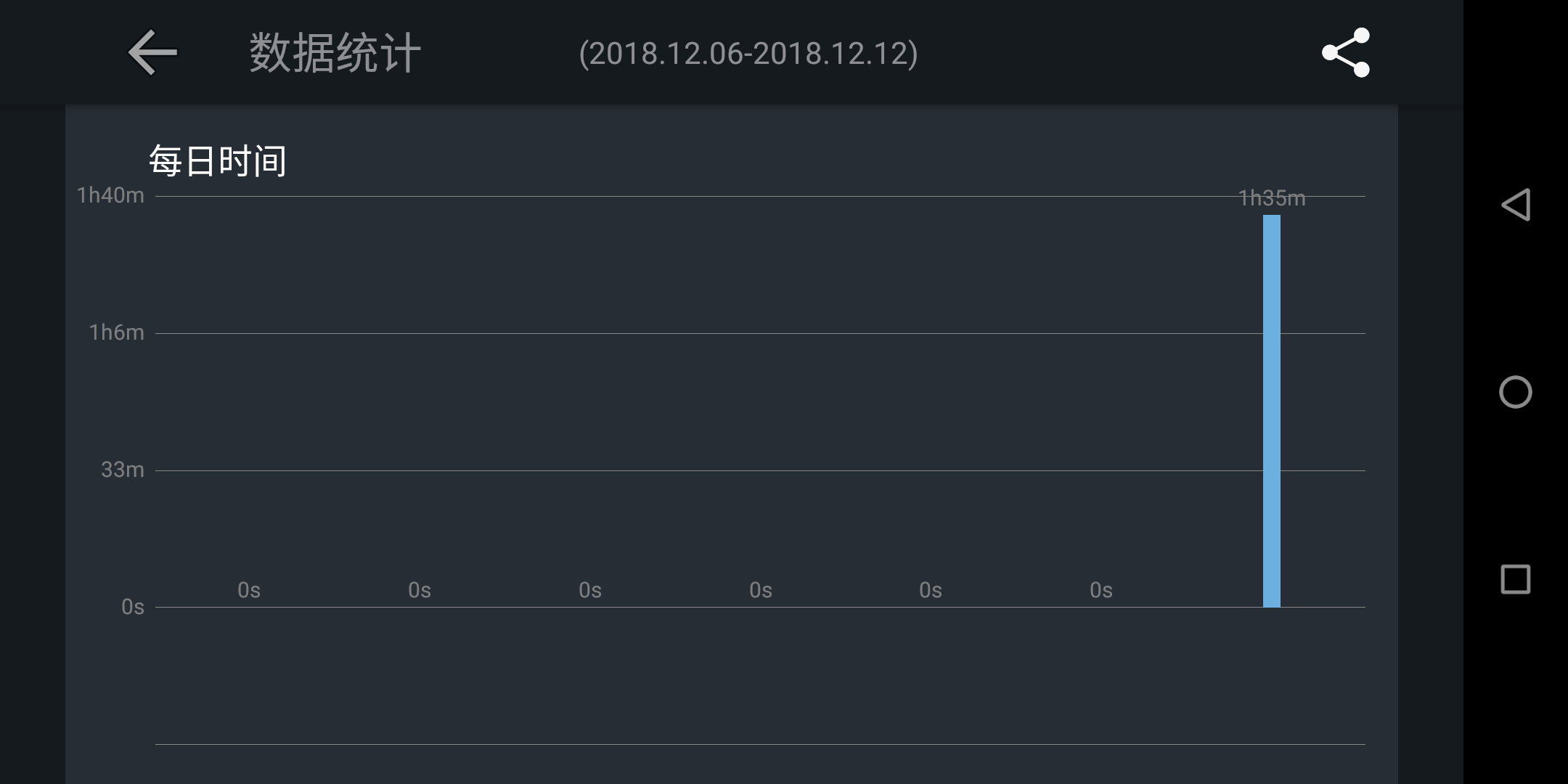This screenshot has height=784, width=1568.
Task: Tap the date range 2018.12.06-2018.12.12
Action: pyautogui.click(x=748, y=54)
